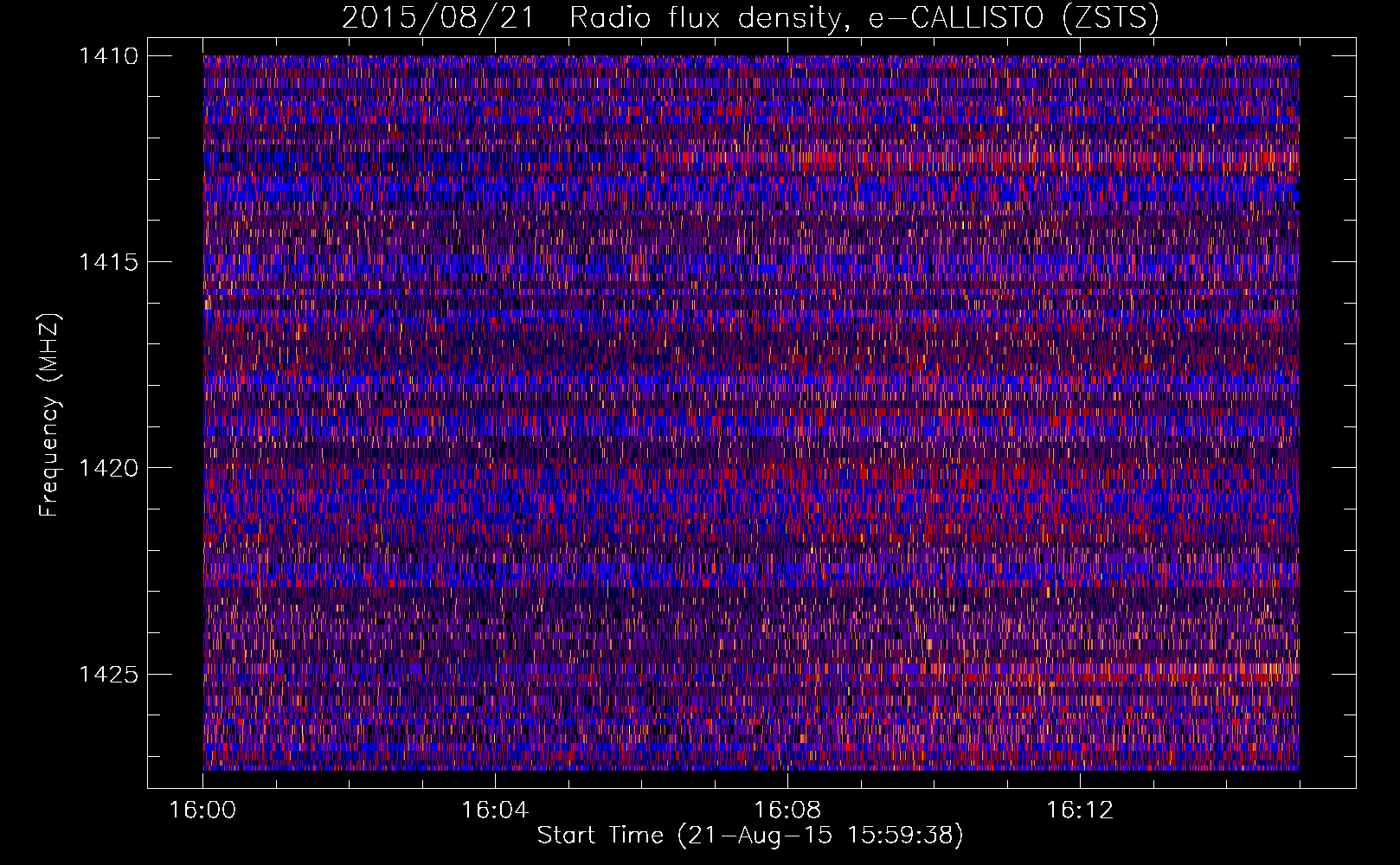This screenshot has width=1400, height=865.
Task: Click the Start Time axis caption
Action: (750, 836)
